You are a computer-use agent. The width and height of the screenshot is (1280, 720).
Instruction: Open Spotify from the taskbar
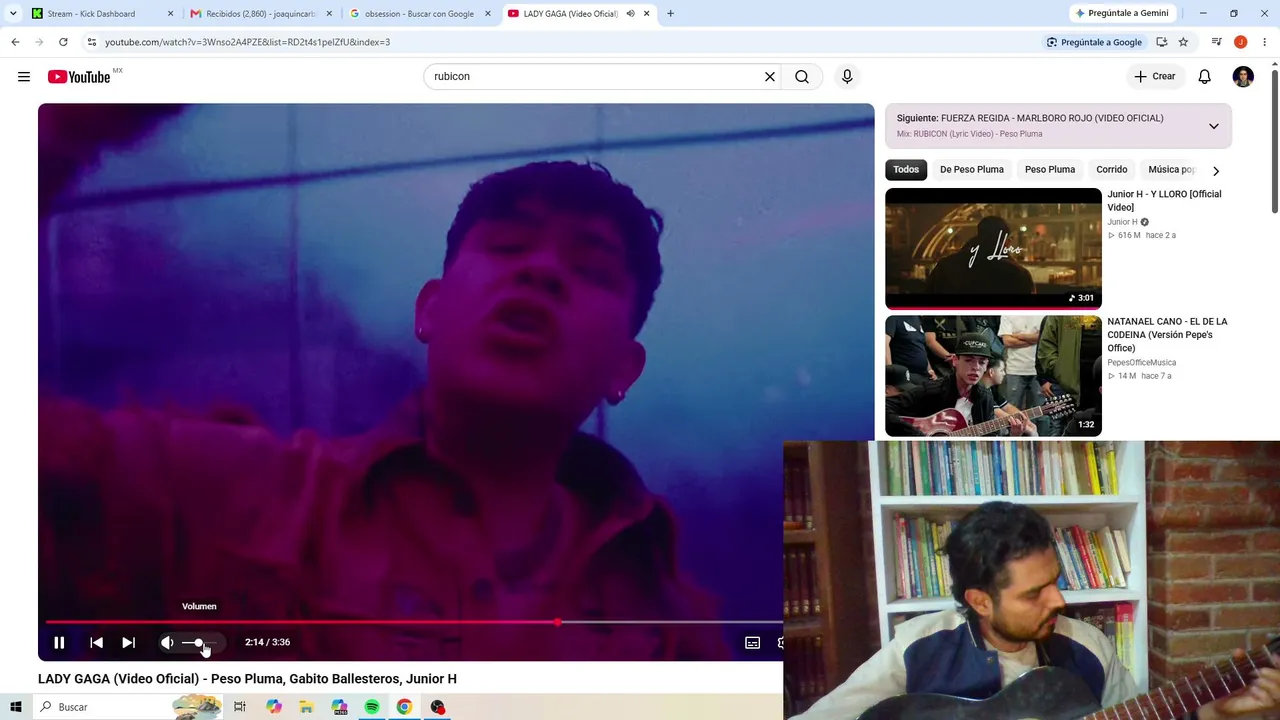click(372, 707)
